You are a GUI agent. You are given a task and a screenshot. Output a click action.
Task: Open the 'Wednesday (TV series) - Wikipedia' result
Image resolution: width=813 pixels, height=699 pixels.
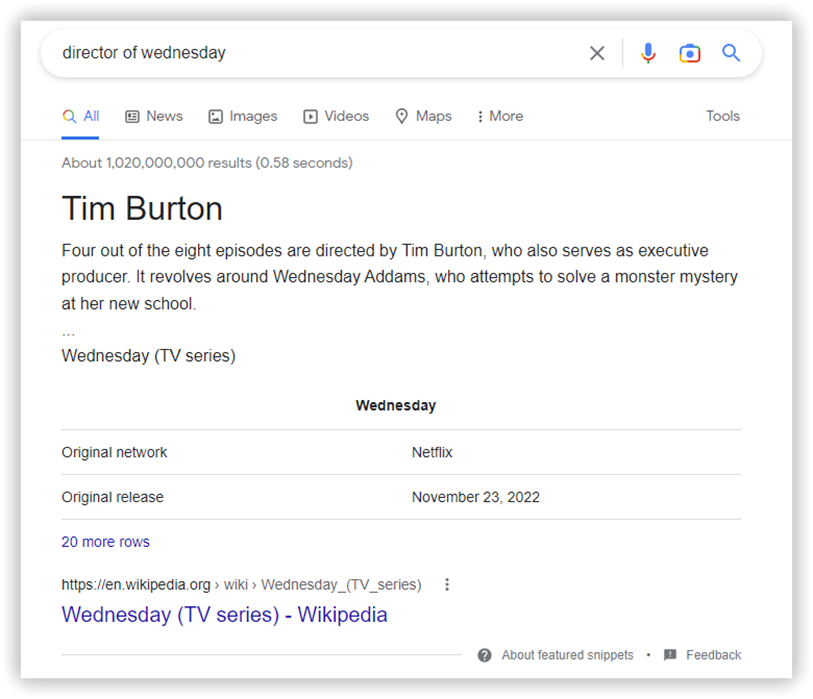(x=225, y=614)
